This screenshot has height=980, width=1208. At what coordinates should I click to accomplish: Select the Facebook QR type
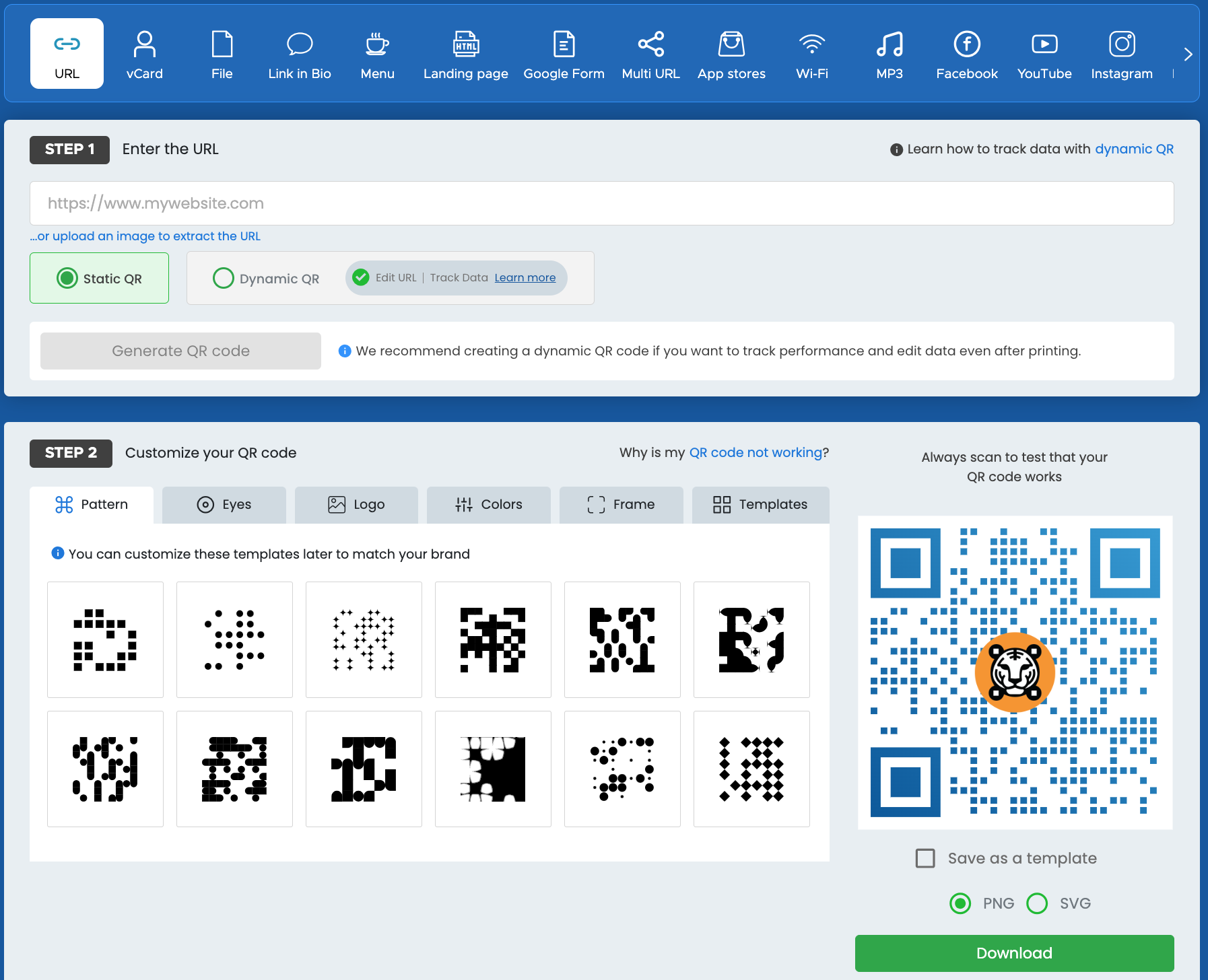[967, 54]
